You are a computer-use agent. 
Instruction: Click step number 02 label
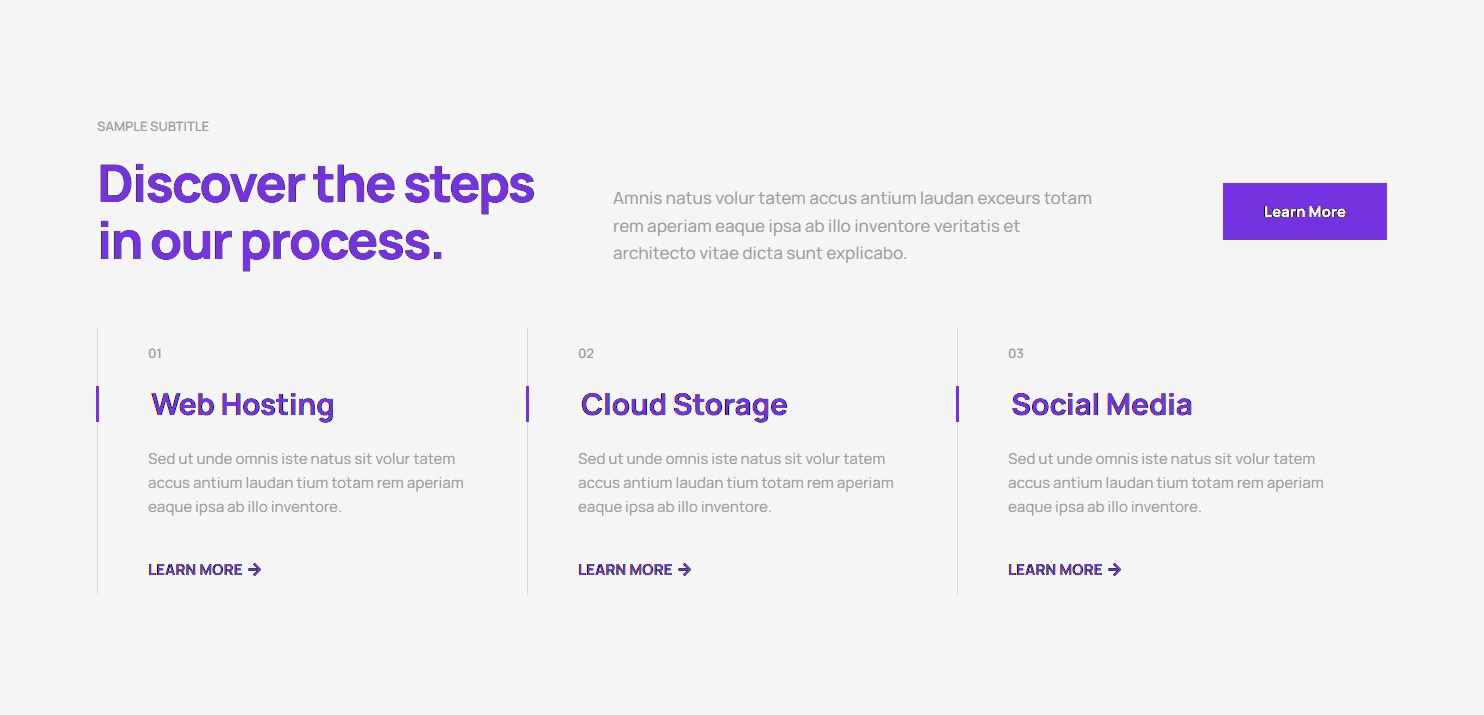pos(586,354)
